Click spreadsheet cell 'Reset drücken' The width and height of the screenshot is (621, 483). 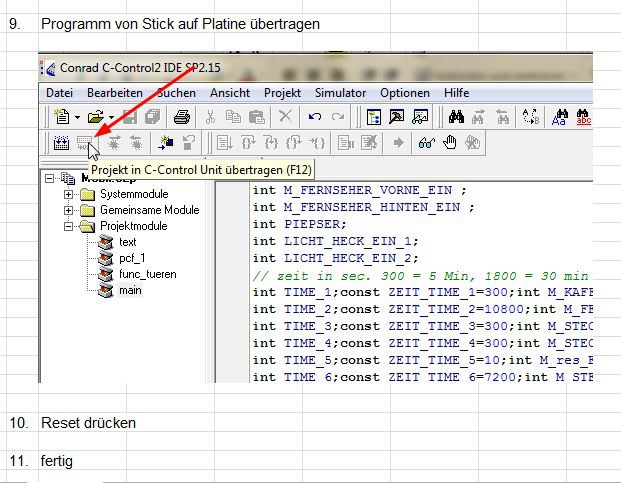coord(89,423)
